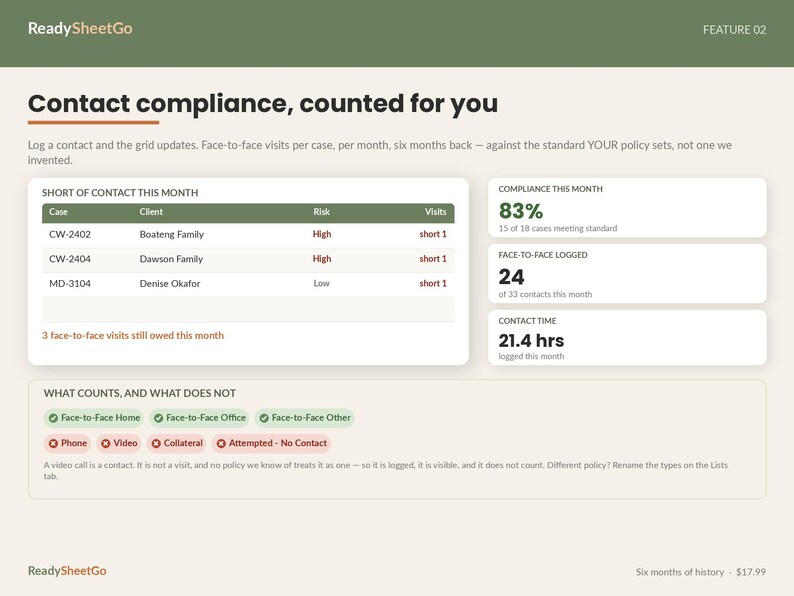794x596 pixels.
Task: Click the Client column header
Action: (x=151, y=212)
